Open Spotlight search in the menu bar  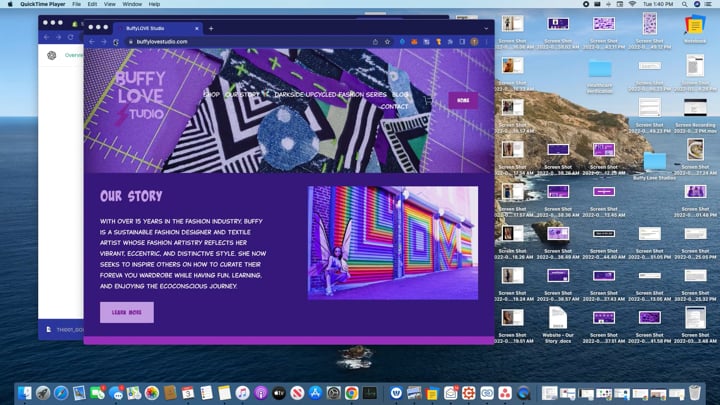pyautogui.click(x=685, y=4)
